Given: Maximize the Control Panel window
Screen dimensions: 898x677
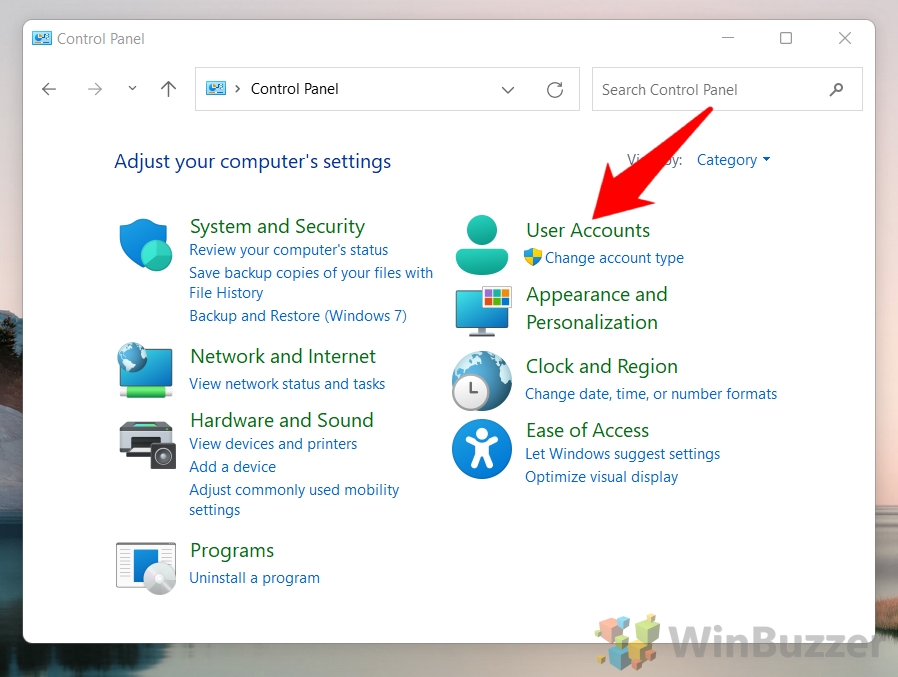Looking at the screenshot, I should [x=786, y=38].
